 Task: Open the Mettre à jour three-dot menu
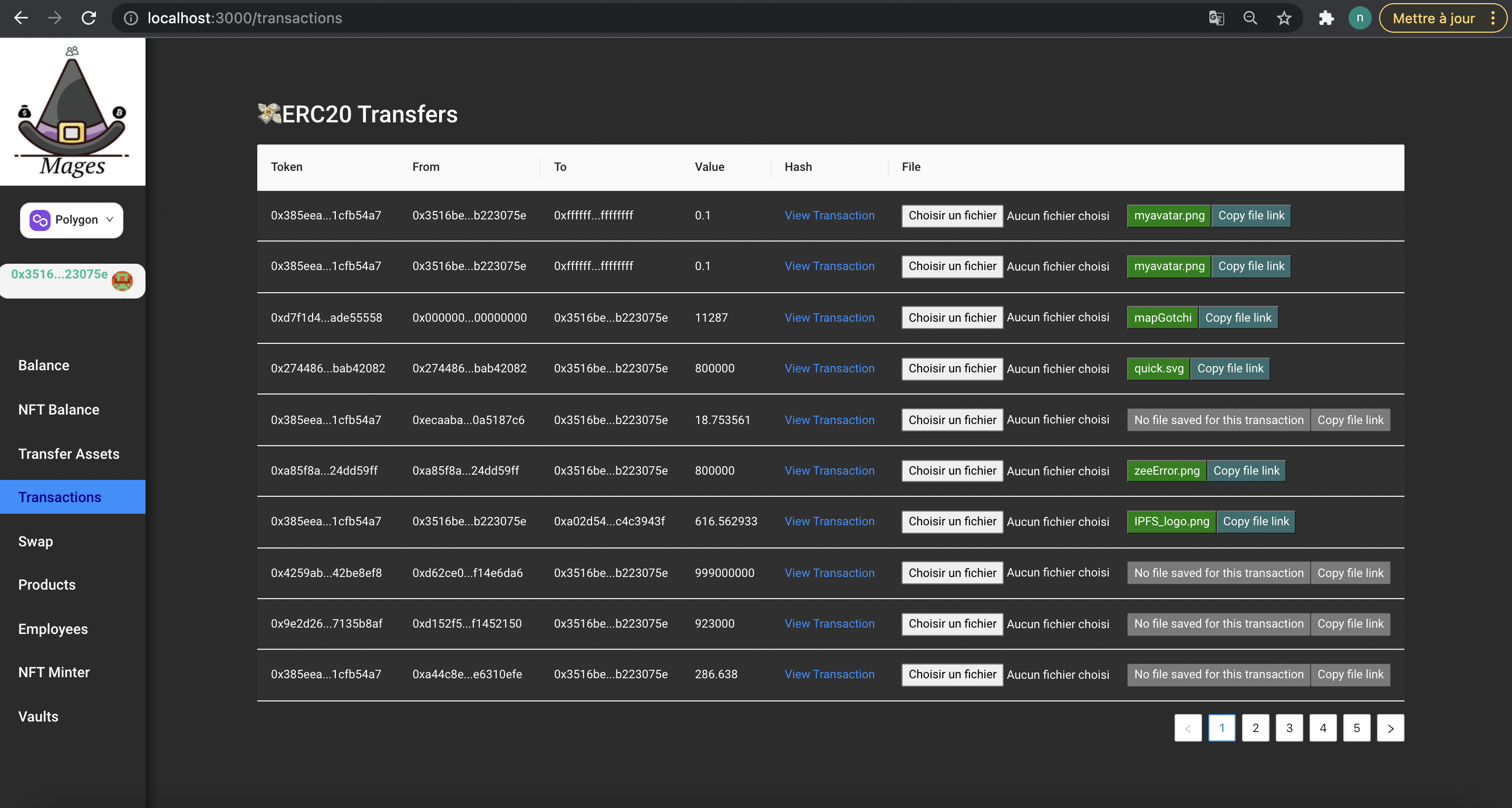coord(1492,18)
